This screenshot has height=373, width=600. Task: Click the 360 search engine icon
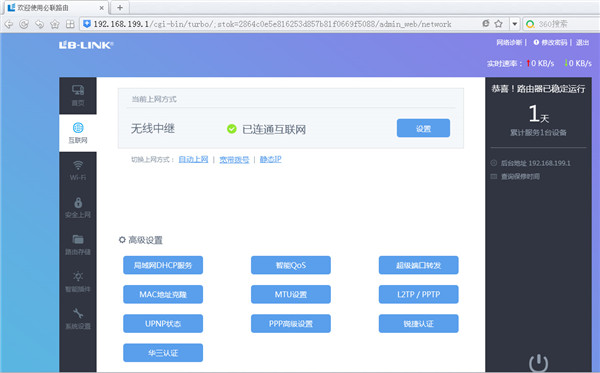tap(530, 24)
